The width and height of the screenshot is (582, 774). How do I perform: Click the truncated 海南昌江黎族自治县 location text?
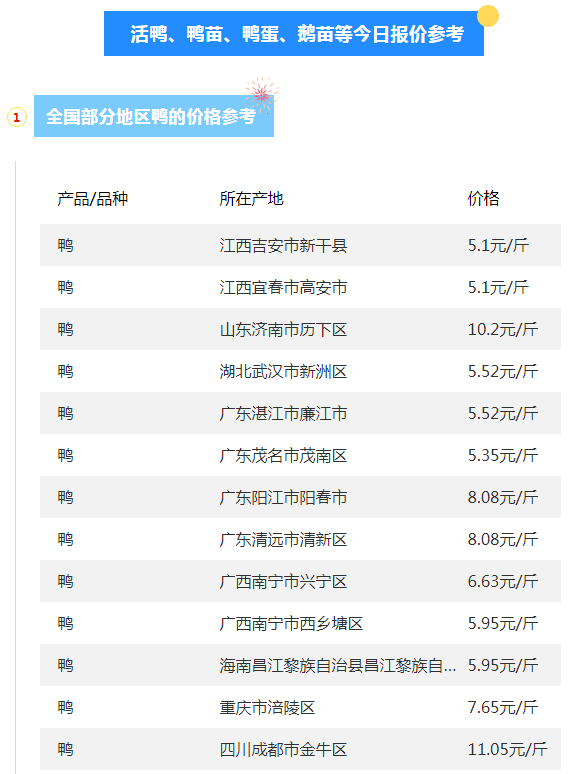point(338,665)
